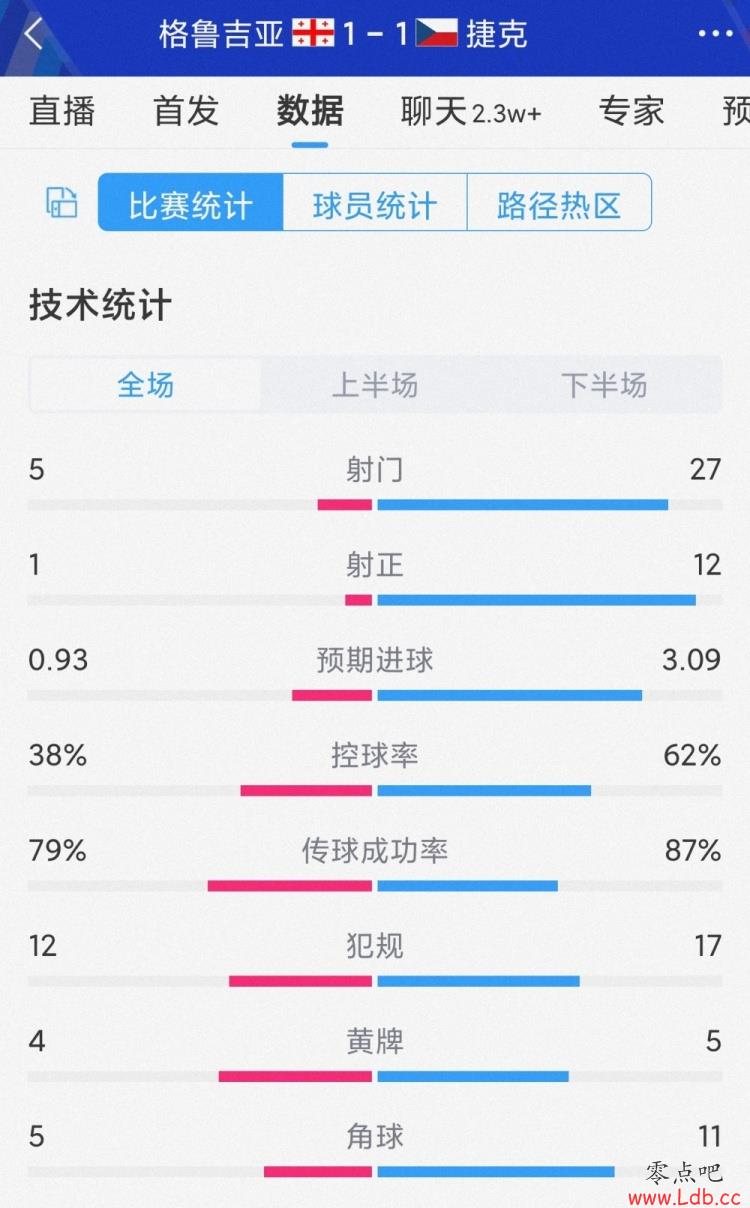750x1208 pixels.
Task: Open the 首发 lineup tab
Action: [186, 111]
